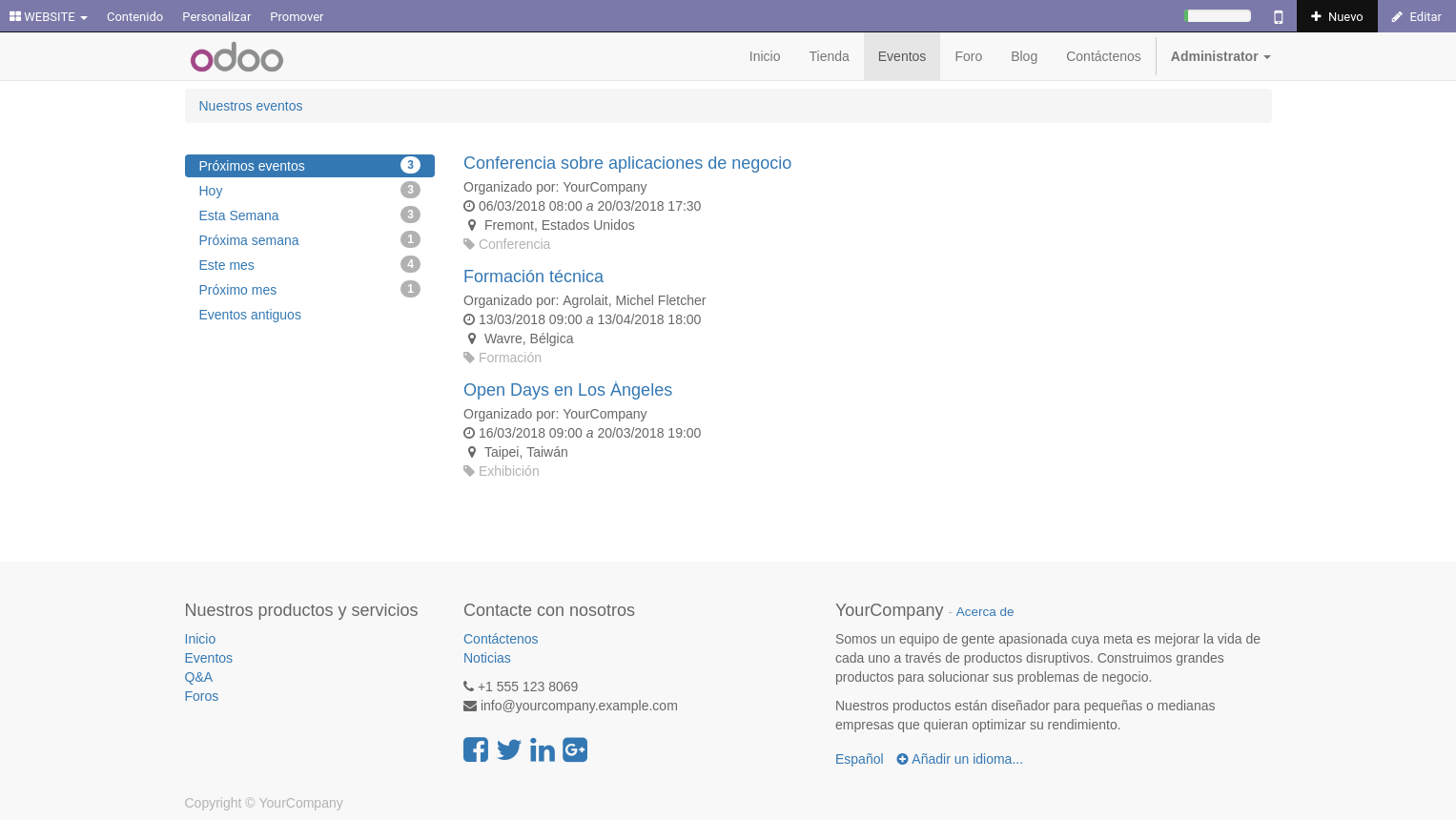Open the WEBSITE dropdown menu
The image size is (1456, 820).
click(x=48, y=16)
